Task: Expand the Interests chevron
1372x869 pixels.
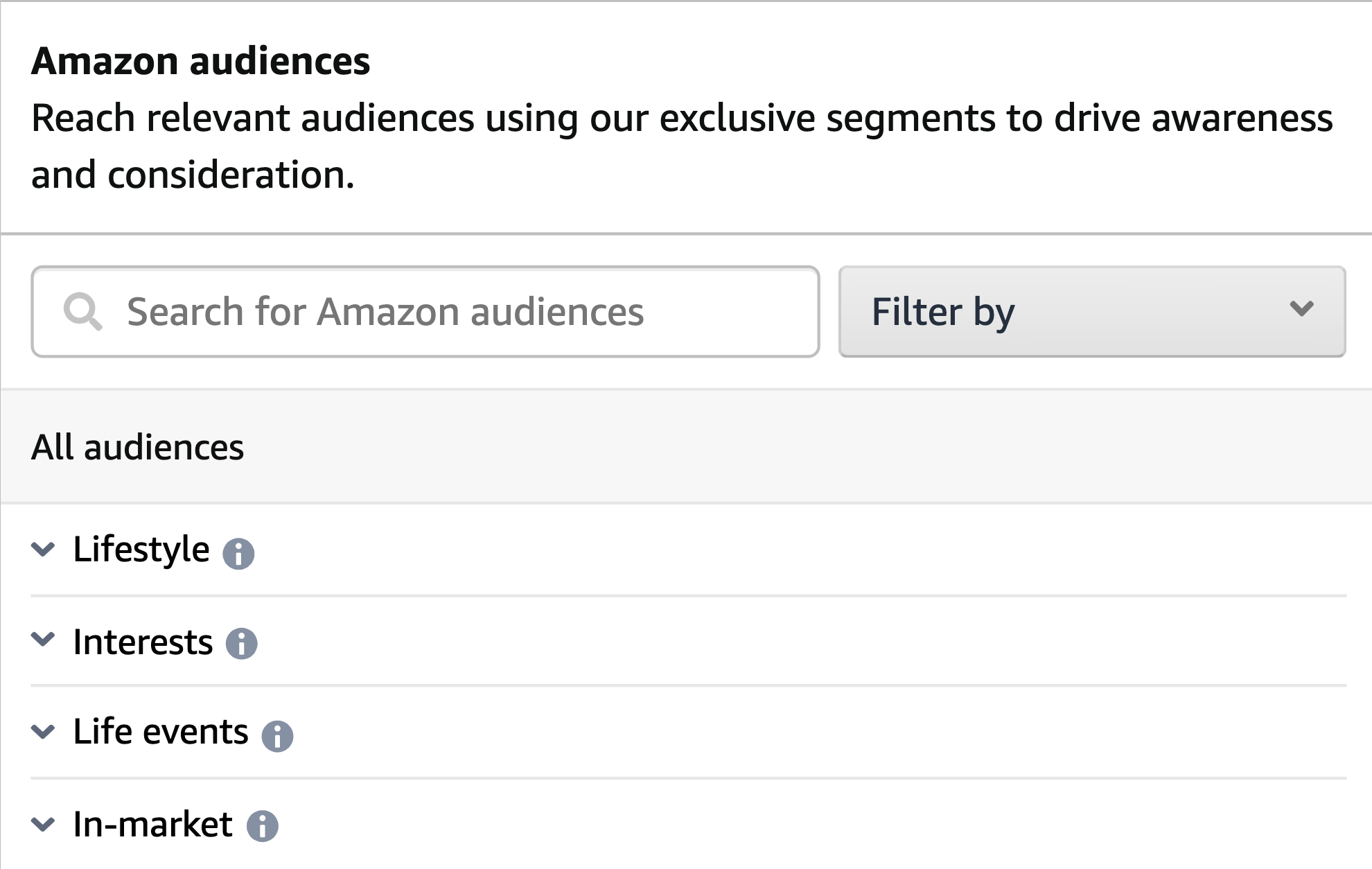Action: pos(43,640)
